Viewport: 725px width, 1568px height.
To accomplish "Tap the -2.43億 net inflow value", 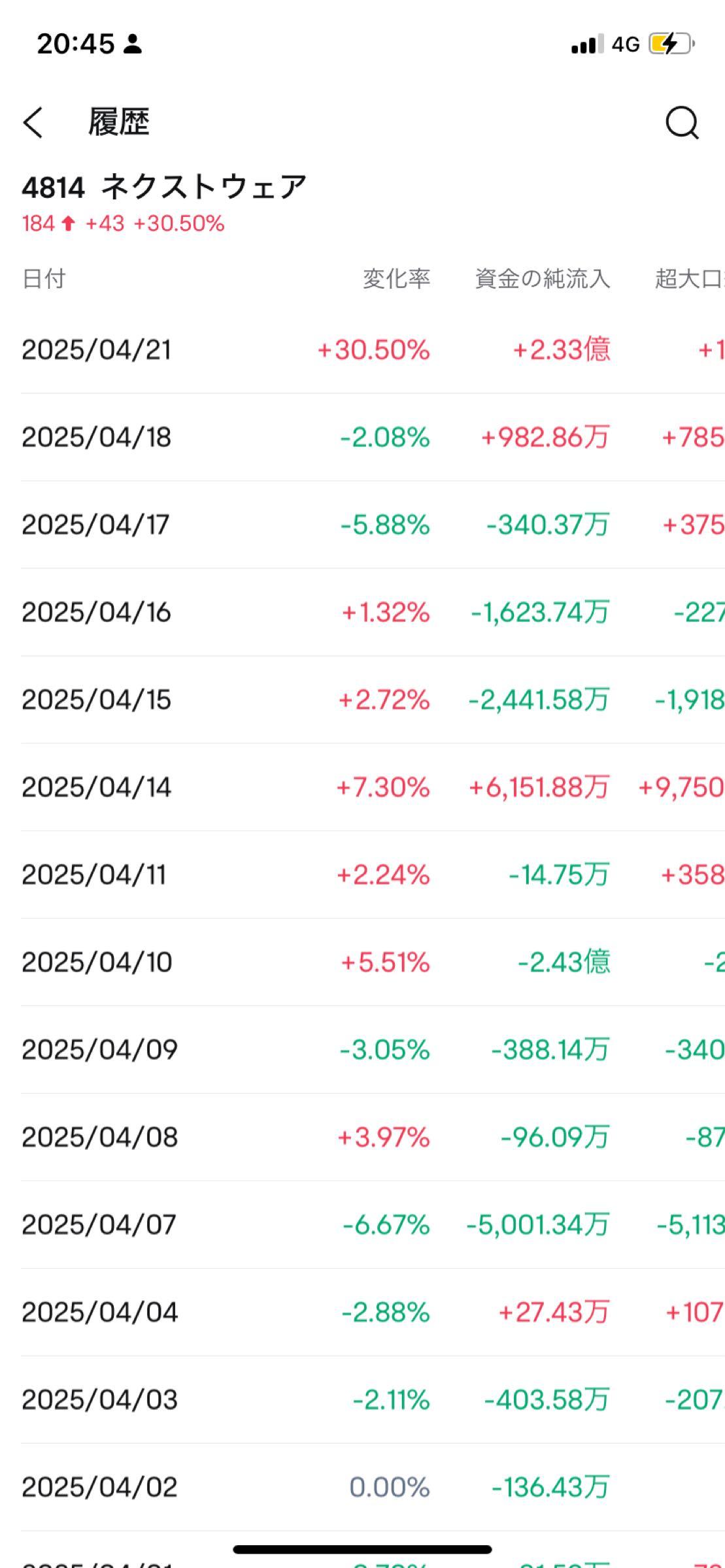I will click(x=564, y=962).
